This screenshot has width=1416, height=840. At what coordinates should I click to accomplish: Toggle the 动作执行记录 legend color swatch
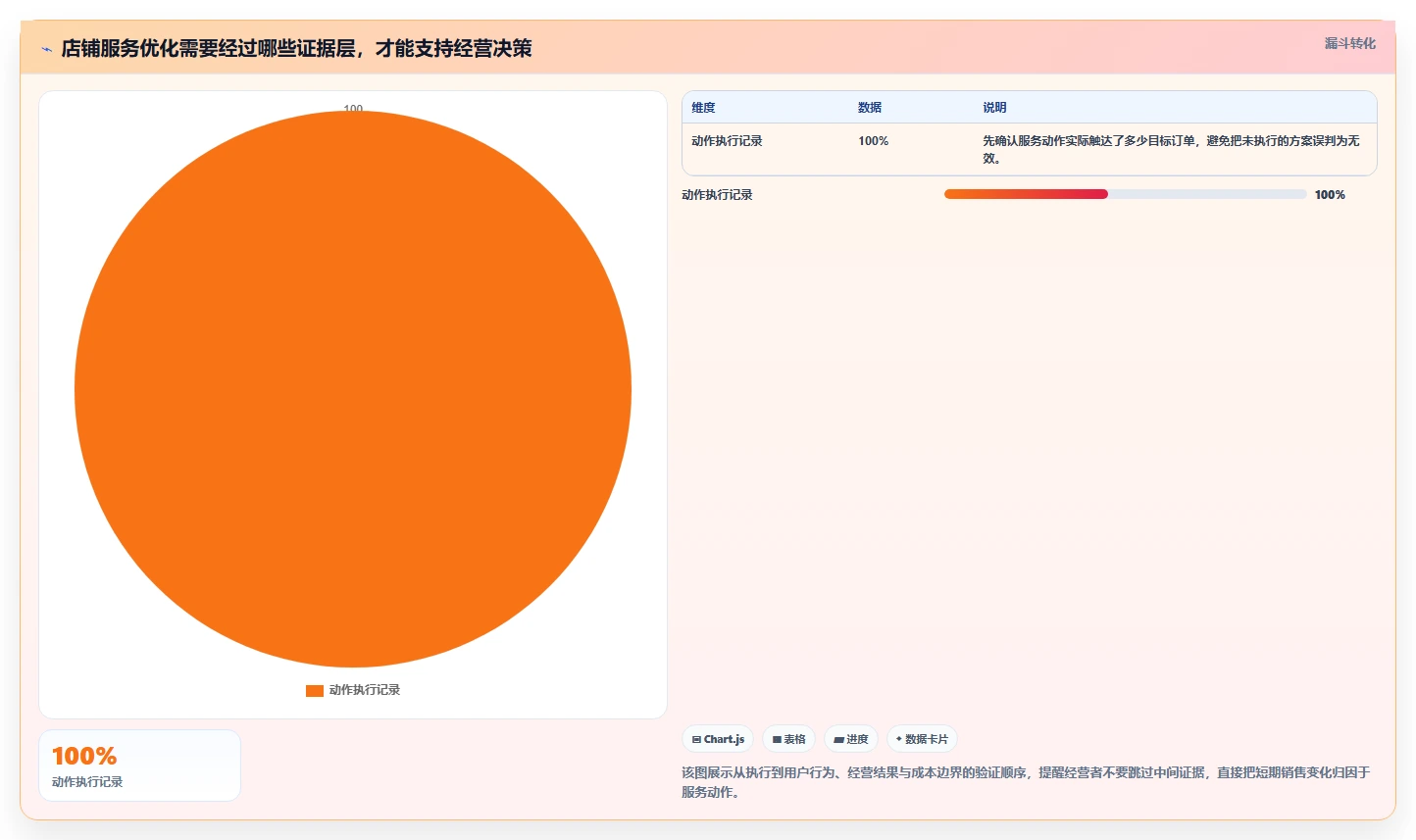click(315, 691)
